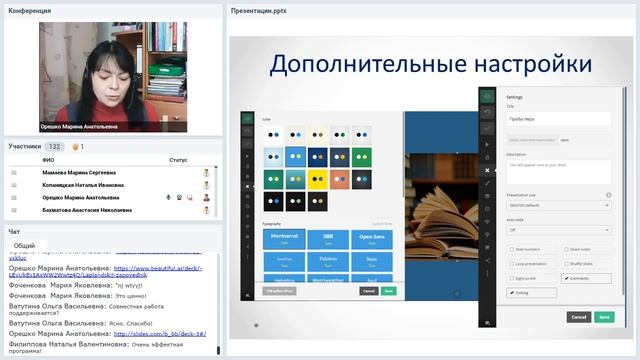Viewport: 640px width, 360px height.
Task: Click the ФИО column header
Action: pyautogui.click(x=48, y=160)
